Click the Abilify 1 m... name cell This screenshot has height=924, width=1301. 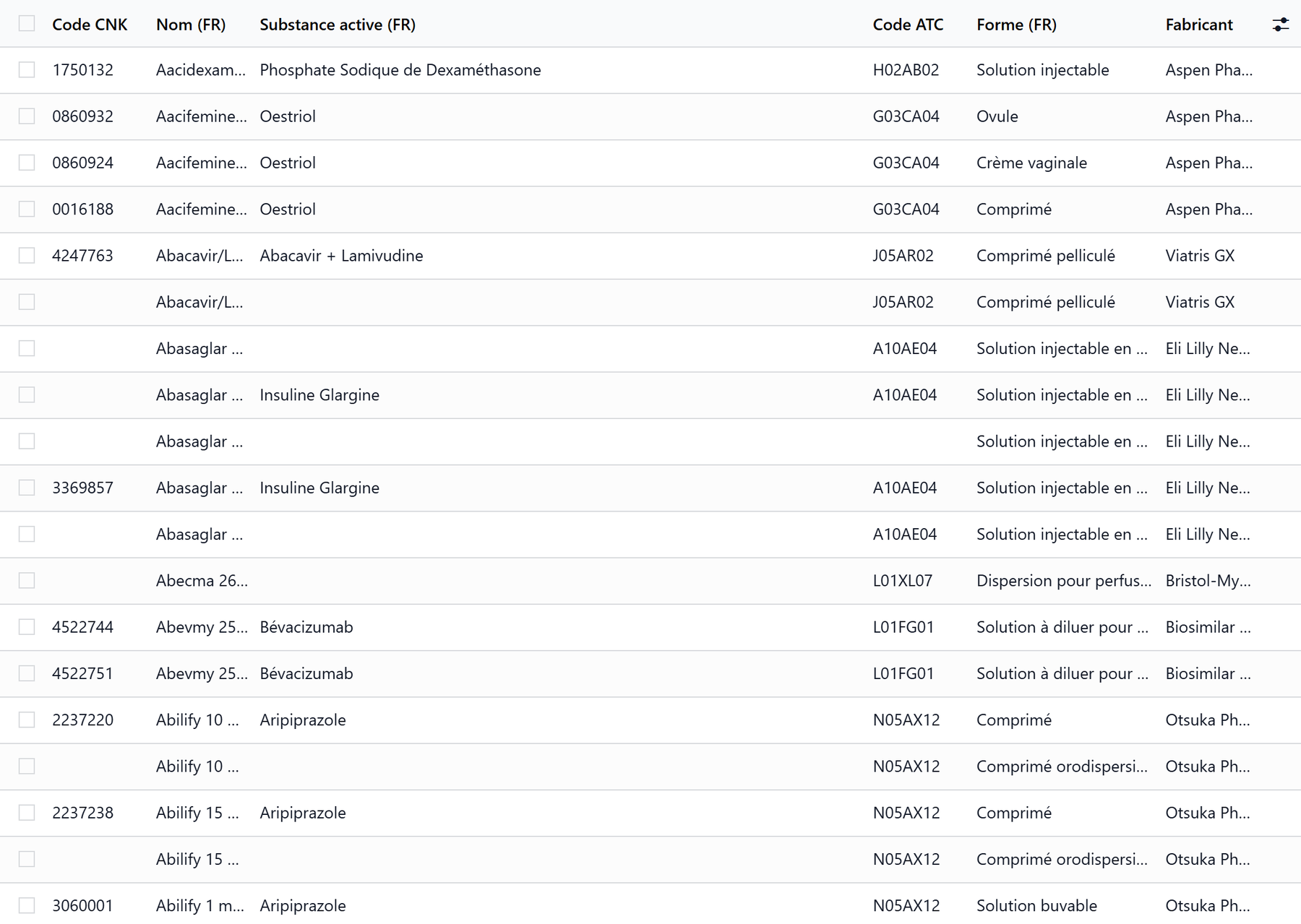(200, 906)
